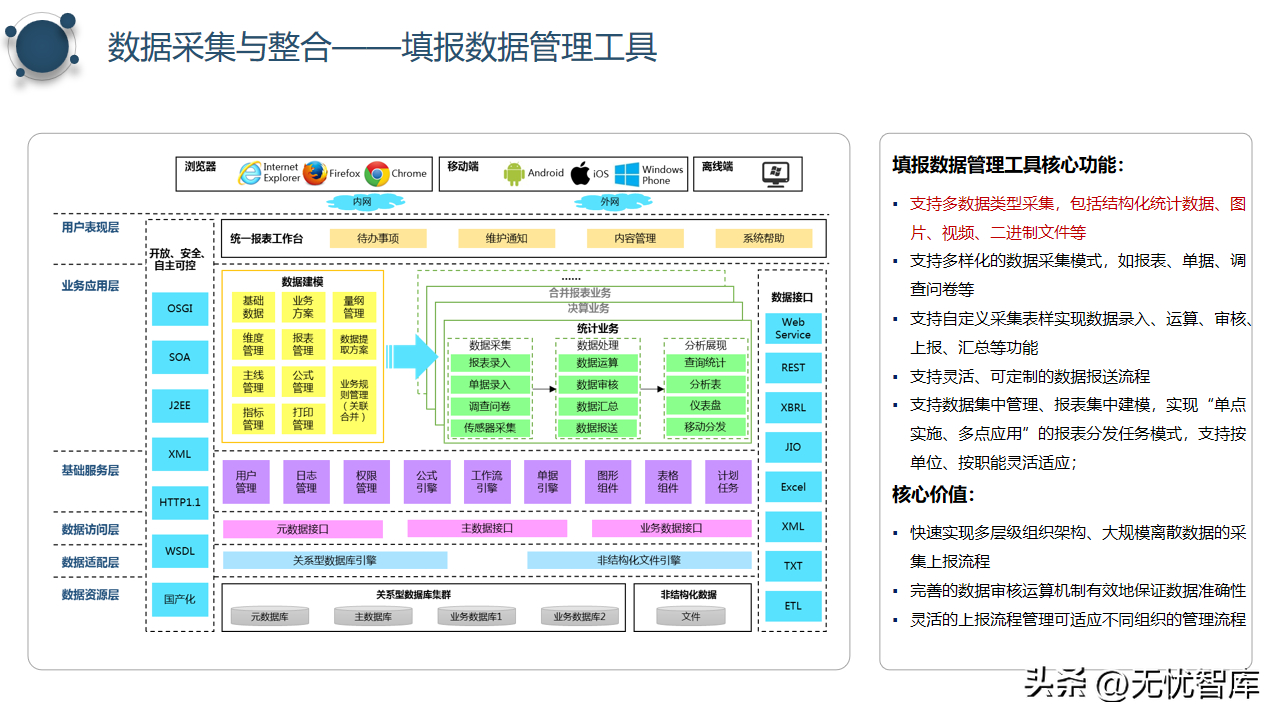The width and height of the screenshot is (1280, 720).
Task: Click the 非结构化文件引擎 bar
Action: point(639,560)
